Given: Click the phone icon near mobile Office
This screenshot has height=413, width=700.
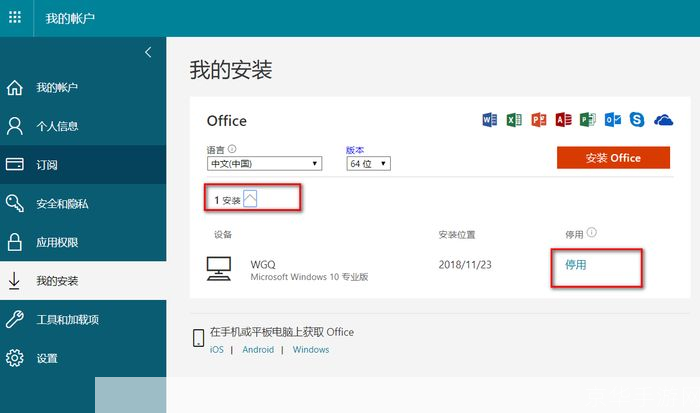Looking at the screenshot, I should click(x=198, y=338).
